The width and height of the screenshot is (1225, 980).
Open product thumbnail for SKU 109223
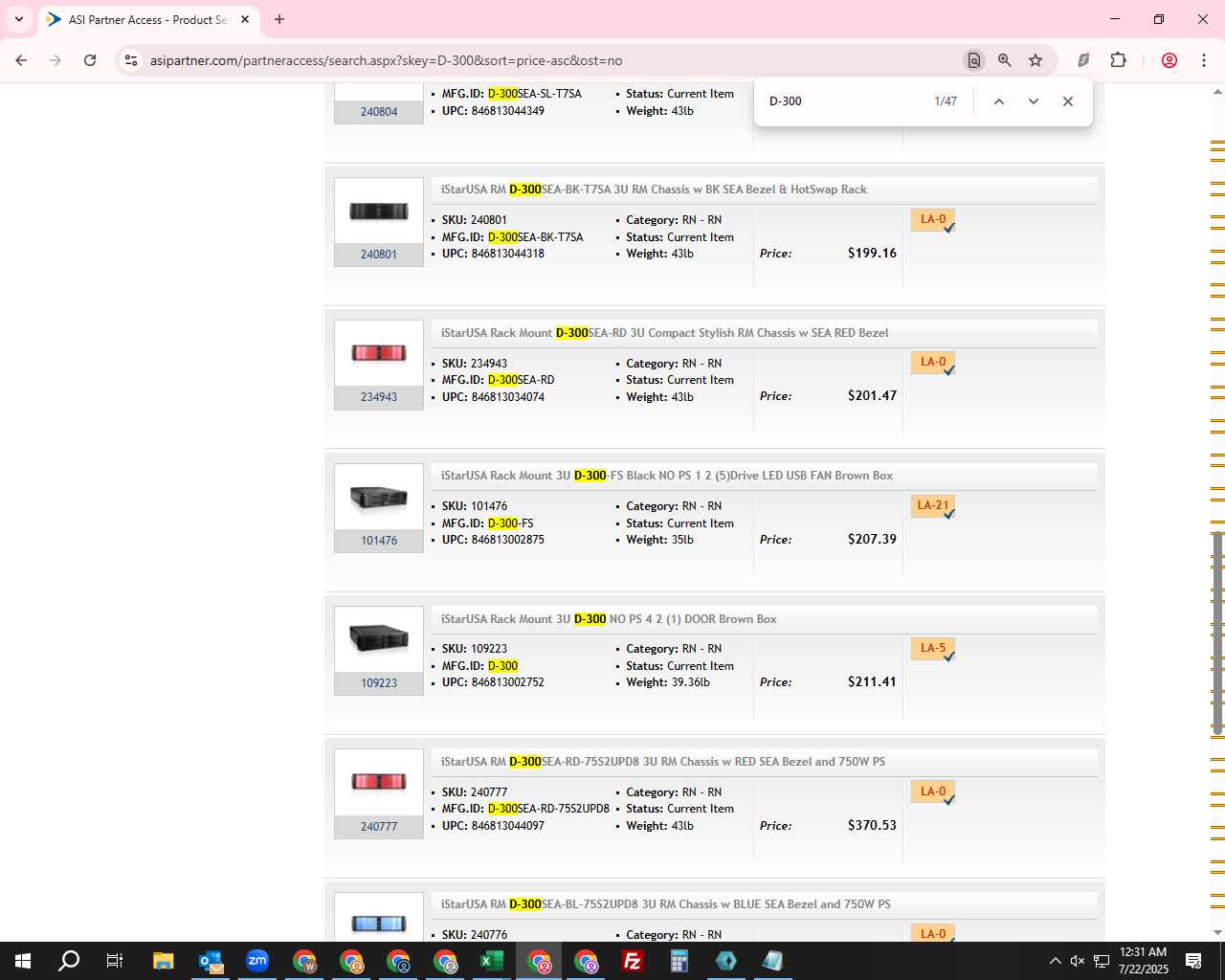click(x=379, y=640)
